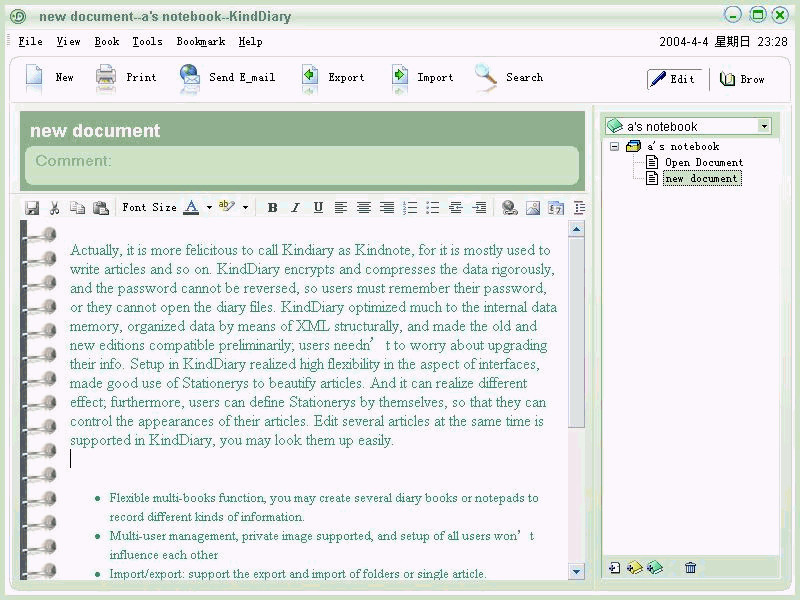Open the Font selector
The width and height of the screenshot is (800, 600).
(x=134, y=207)
